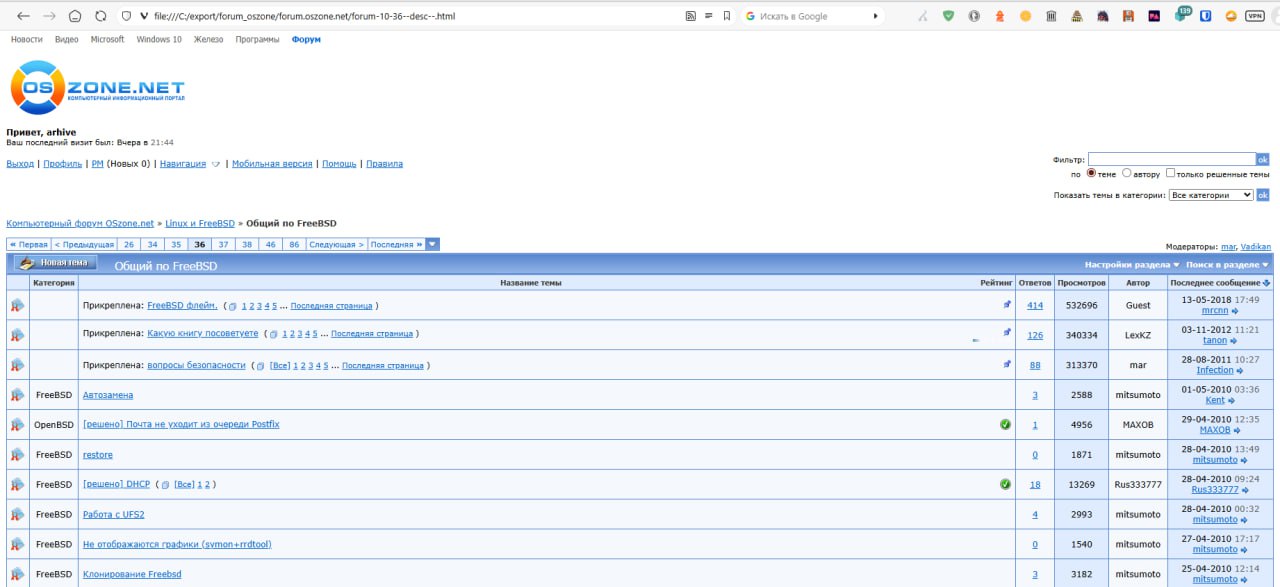Open the green shield extension icon
This screenshot has width=1280, height=587.
click(949, 16)
